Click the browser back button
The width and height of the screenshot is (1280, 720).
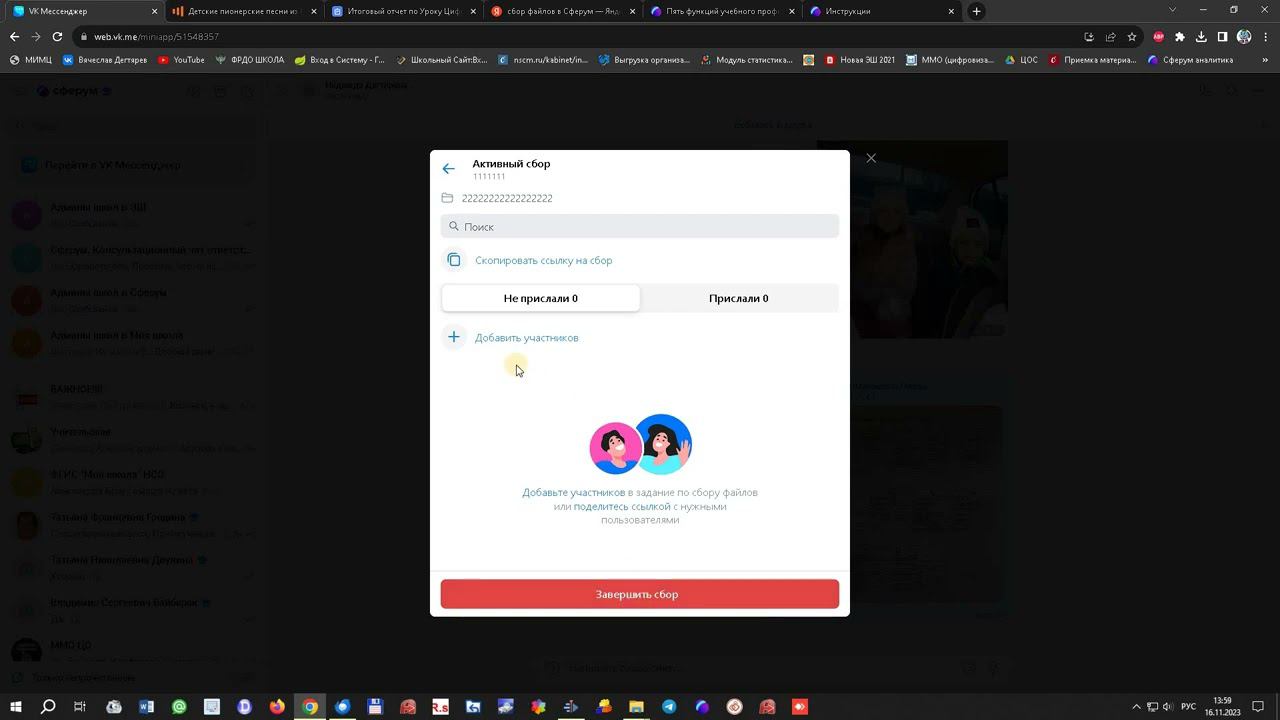tap(14, 37)
